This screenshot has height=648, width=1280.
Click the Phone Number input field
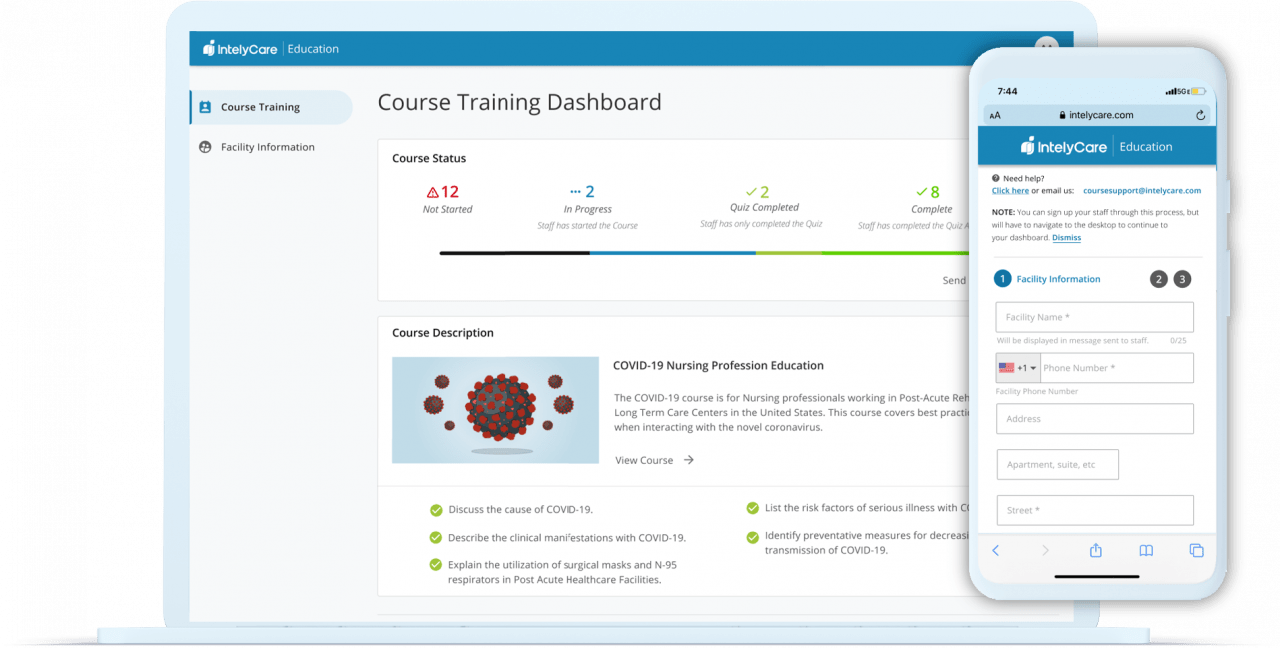(1115, 368)
